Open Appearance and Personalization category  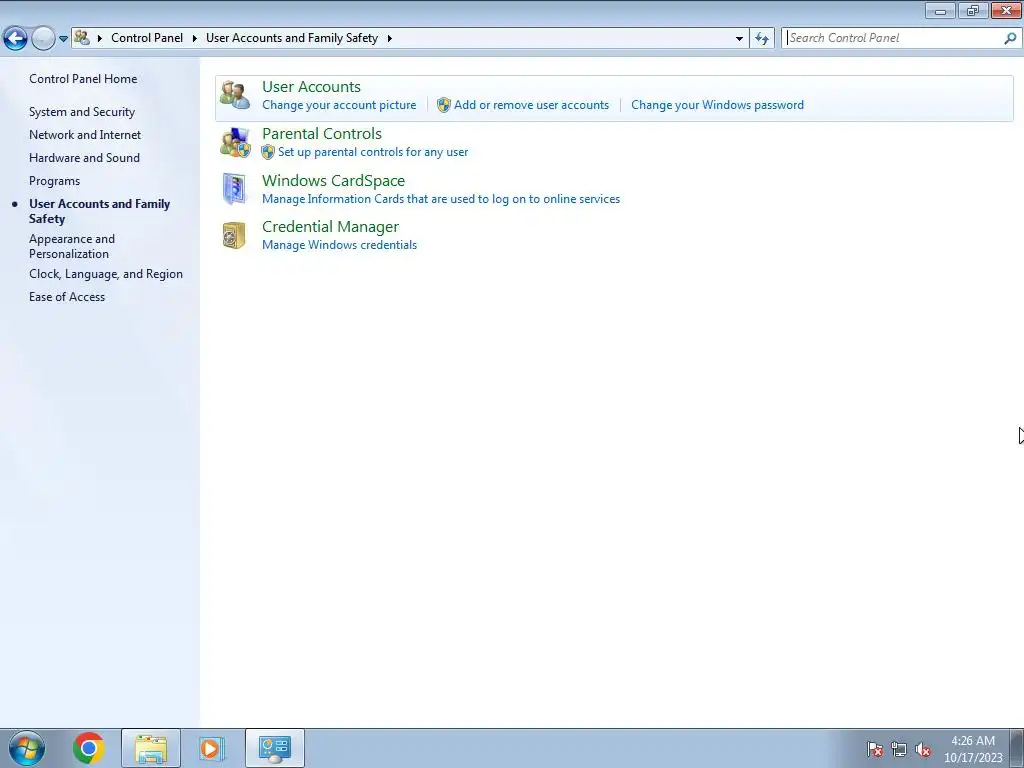pyautogui.click(x=72, y=246)
